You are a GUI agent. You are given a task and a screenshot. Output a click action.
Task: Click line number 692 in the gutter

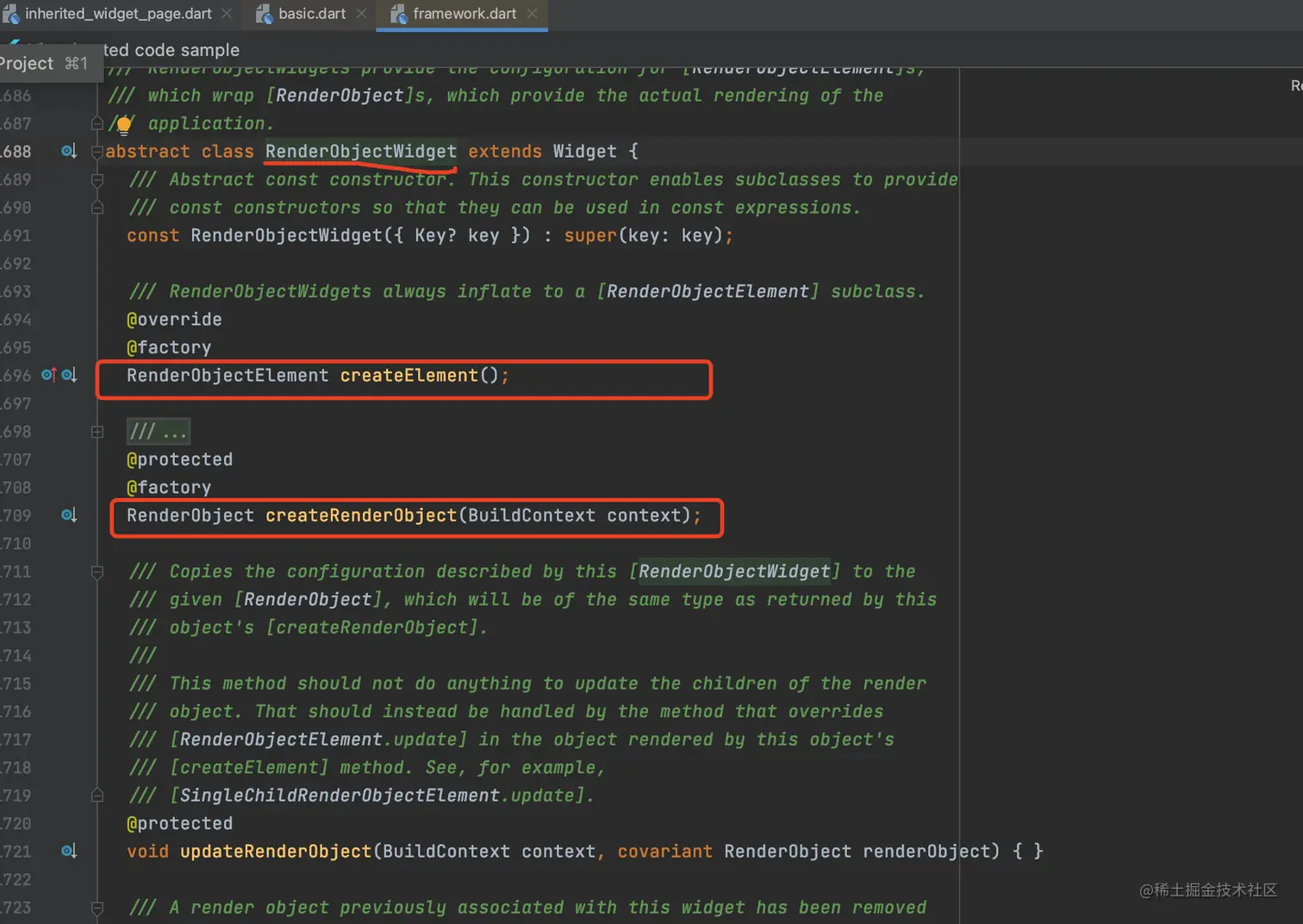coord(16,264)
